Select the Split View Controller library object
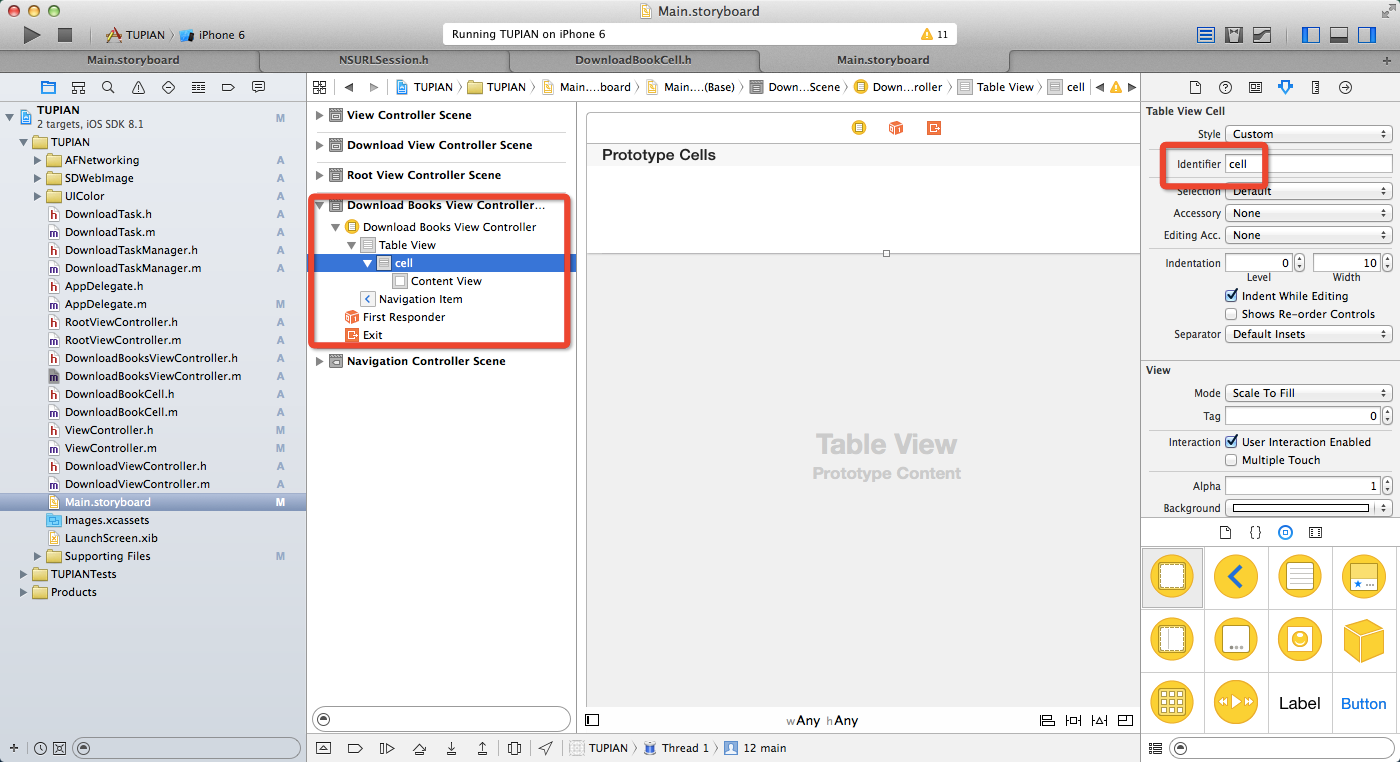Image resolution: width=1400 pixels, height=762 pixels. (1173, 640)
